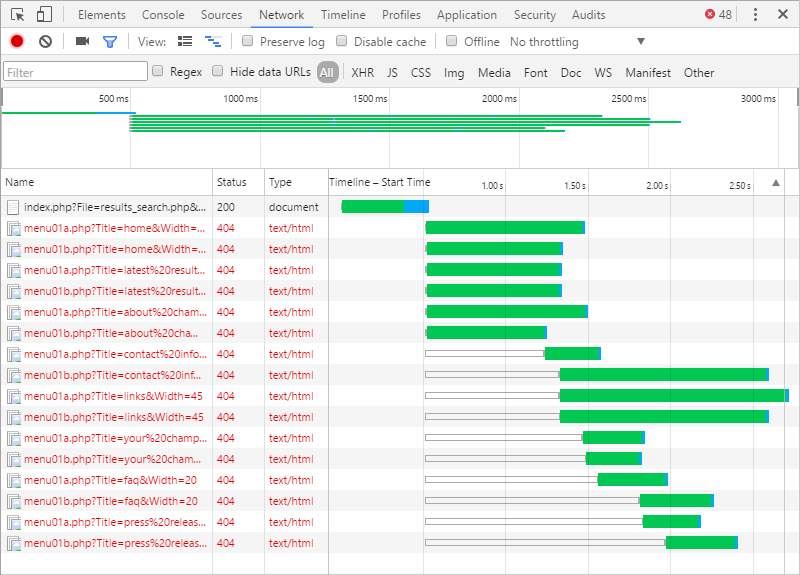The height and width of the screenshot is (575, 800).
Task: Open the No throttling dropdown
Action: click(640, 42)
